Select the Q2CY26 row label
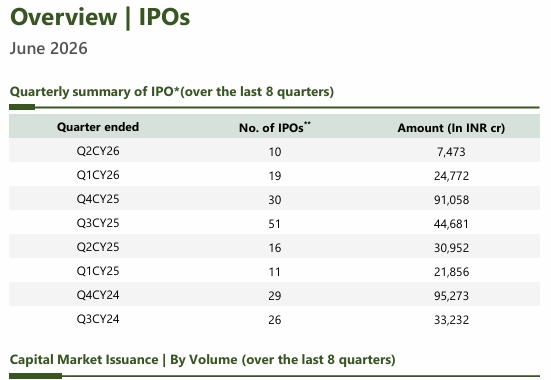The height and width of the screenshot is (380, 551). (x=98, y=151)
